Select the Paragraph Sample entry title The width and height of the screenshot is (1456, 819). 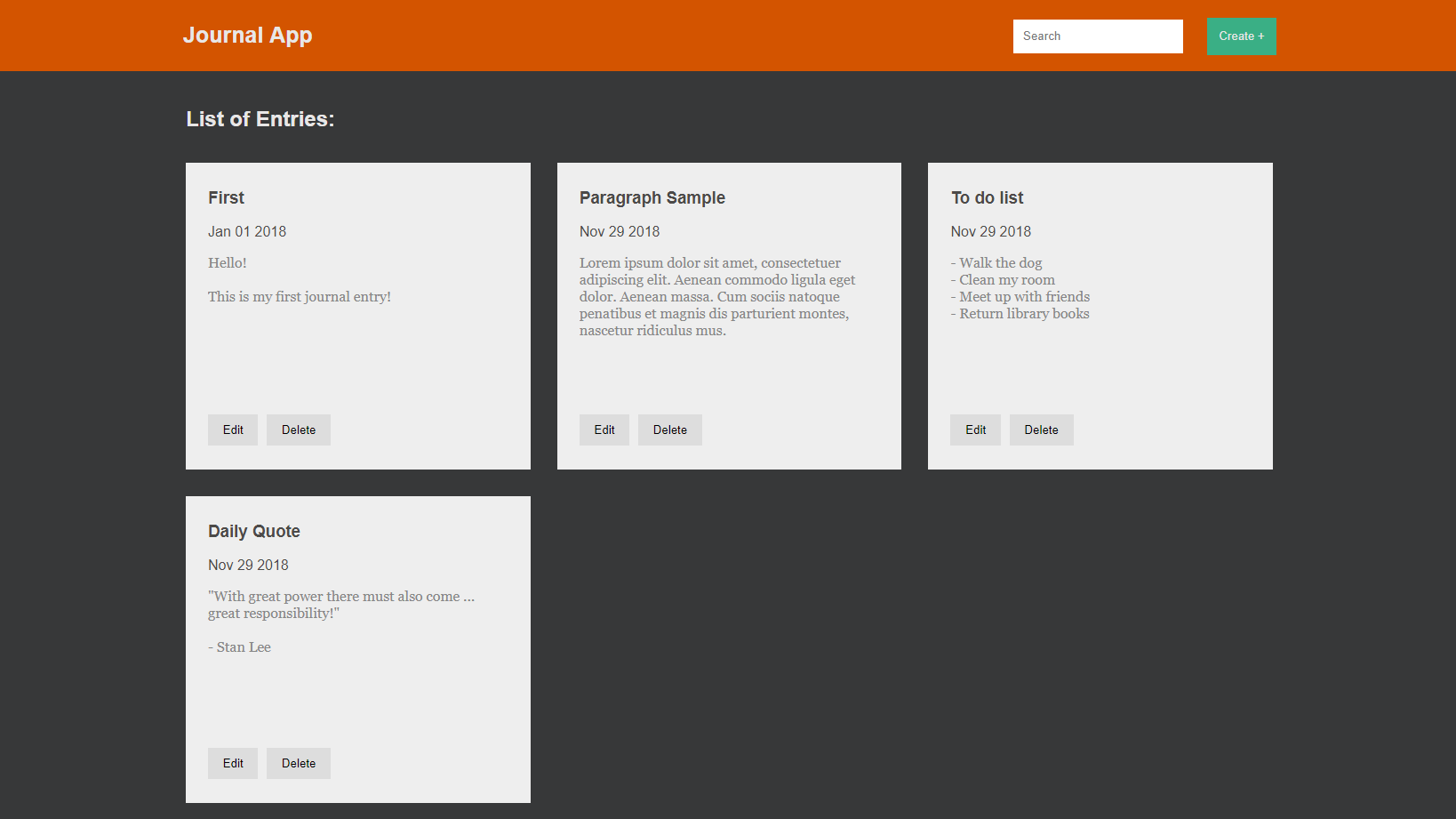(652, 197)
